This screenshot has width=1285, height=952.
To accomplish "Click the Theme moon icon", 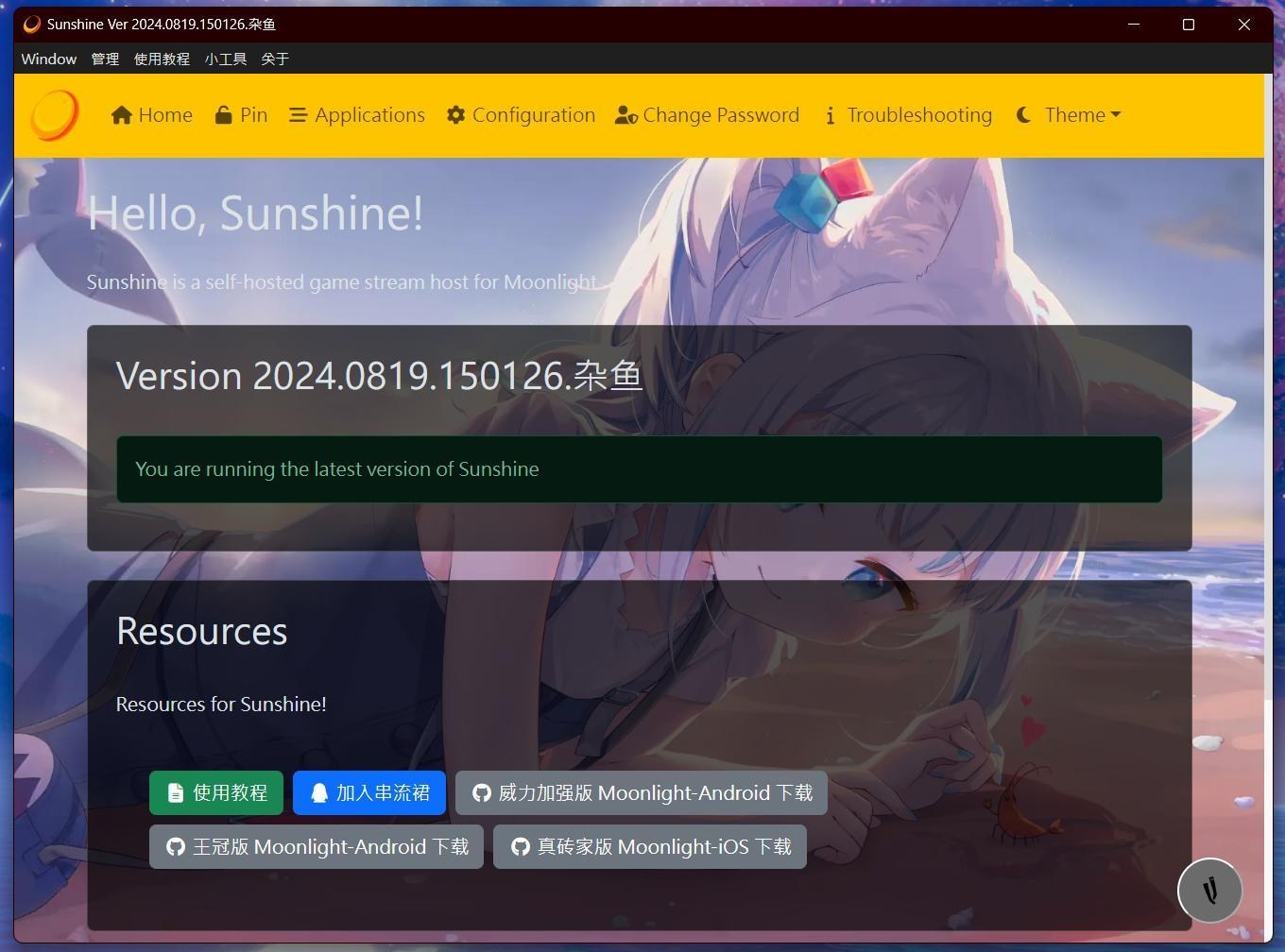I will [1024, 115].
